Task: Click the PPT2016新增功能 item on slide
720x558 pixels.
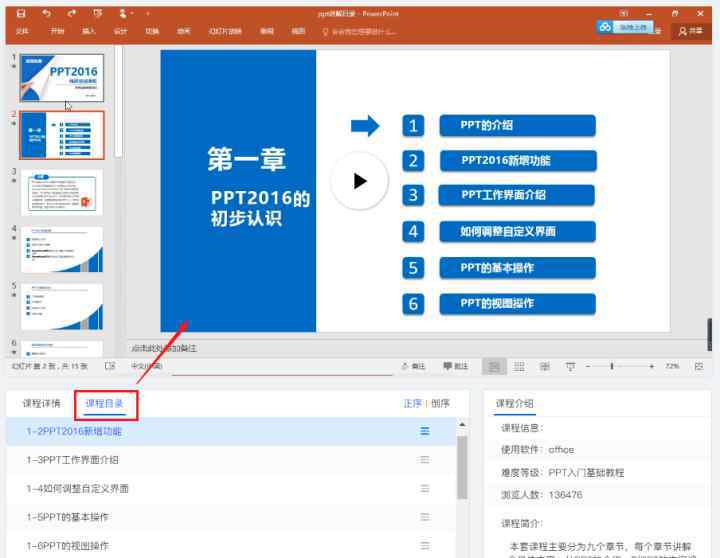Action: tap(518, 160)
